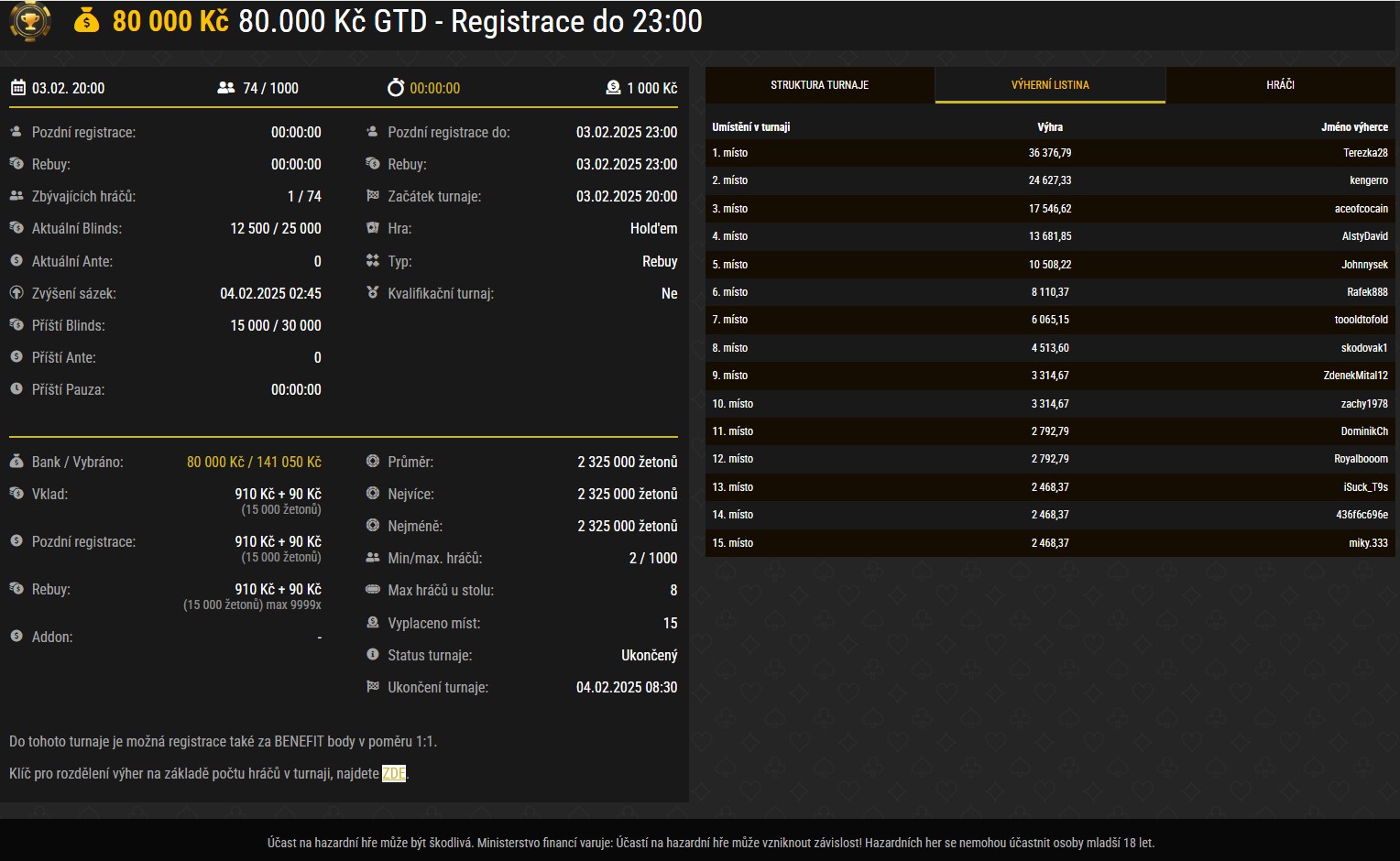This screenshot has height=861, width=1400.
Task: Click the stopwatch icon beside 00:00:00
Action: (395, 87)
